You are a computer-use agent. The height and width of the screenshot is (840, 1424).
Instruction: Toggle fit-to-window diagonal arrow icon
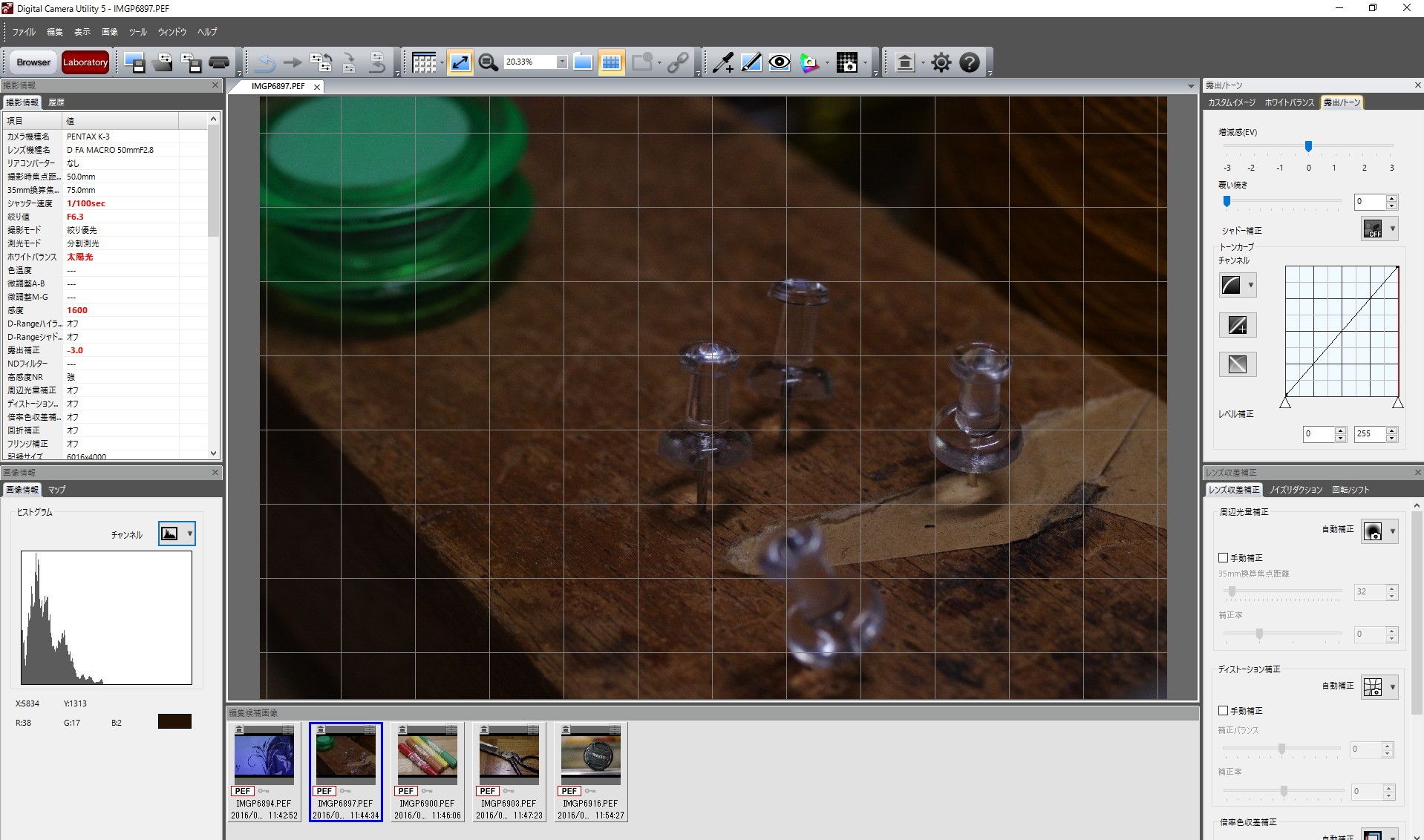click(x=460, y=62)
